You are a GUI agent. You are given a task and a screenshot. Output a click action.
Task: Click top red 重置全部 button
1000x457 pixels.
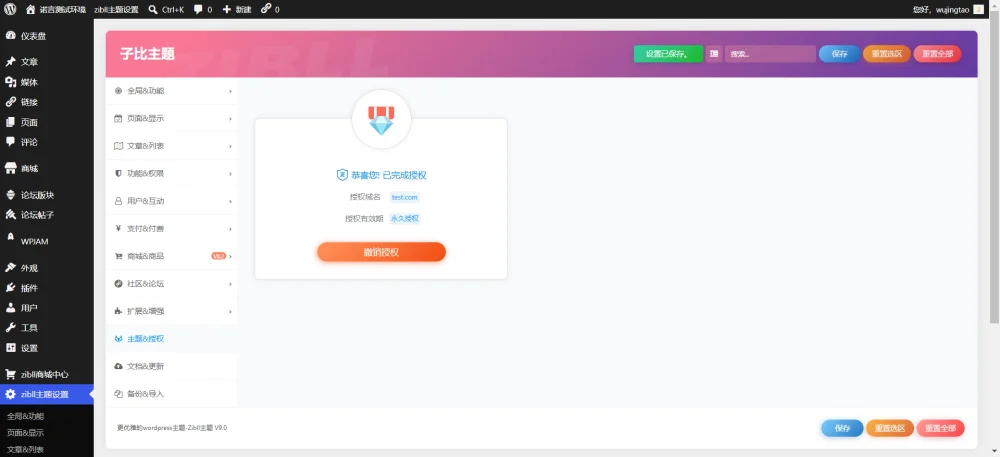click(938, 54)
